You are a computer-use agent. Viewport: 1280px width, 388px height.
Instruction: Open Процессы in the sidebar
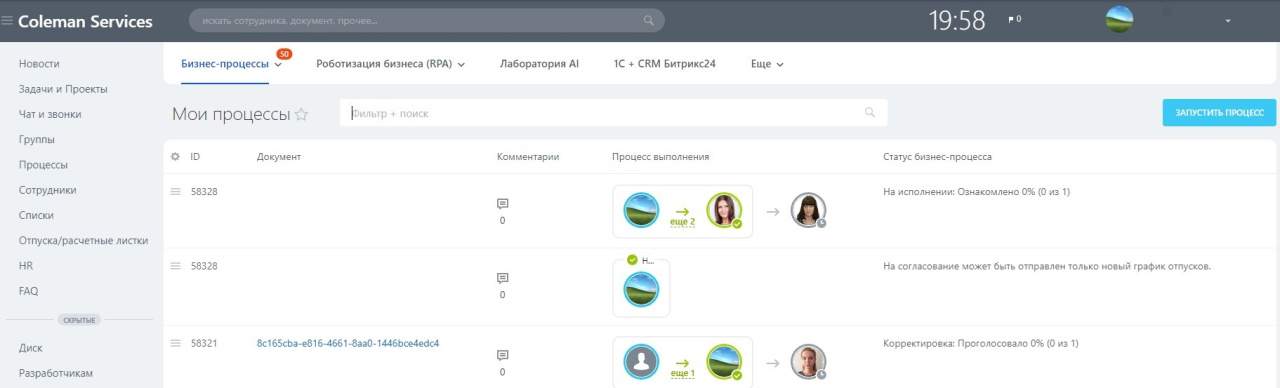44,165
